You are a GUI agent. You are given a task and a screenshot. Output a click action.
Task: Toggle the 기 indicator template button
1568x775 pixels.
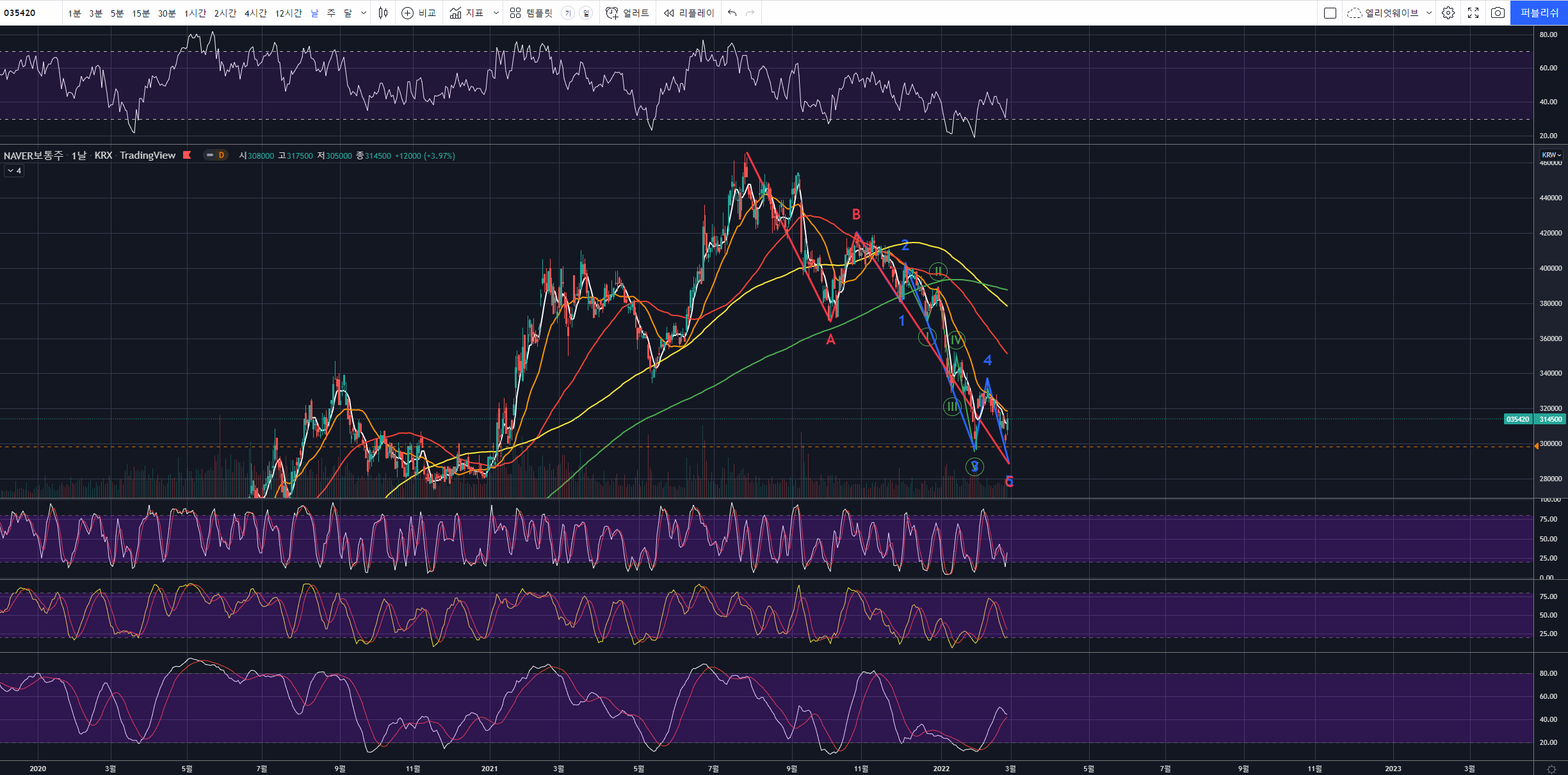(x=567, y=13)
